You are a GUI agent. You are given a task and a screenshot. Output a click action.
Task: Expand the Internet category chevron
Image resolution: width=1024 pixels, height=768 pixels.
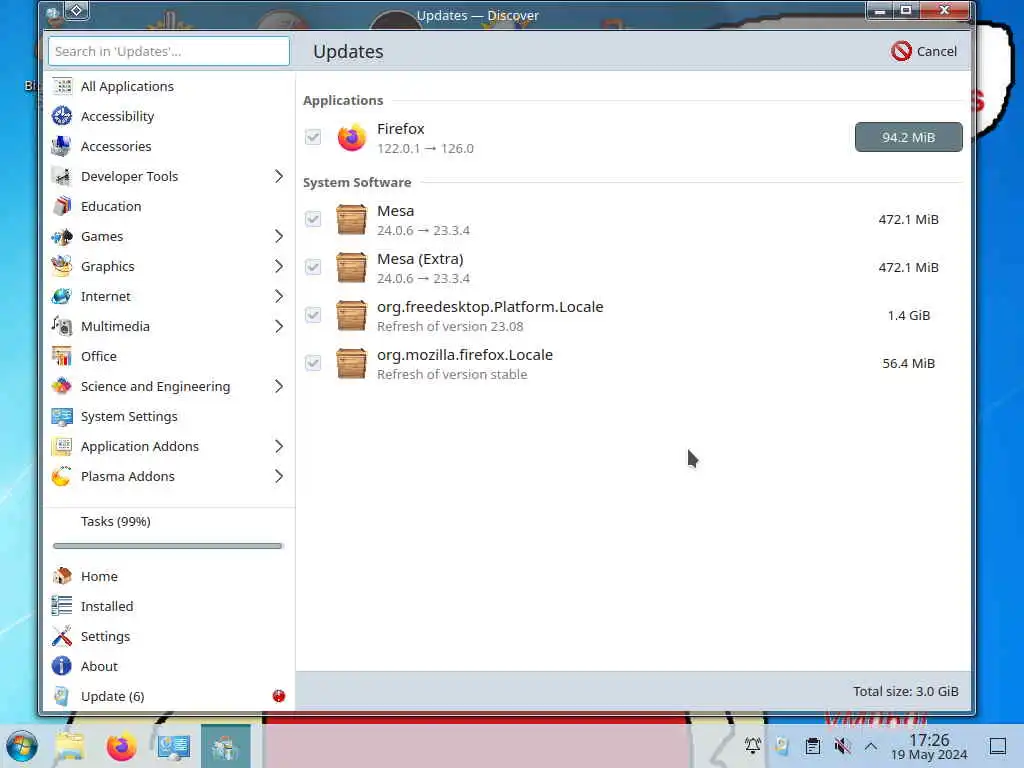pos(279,296)
